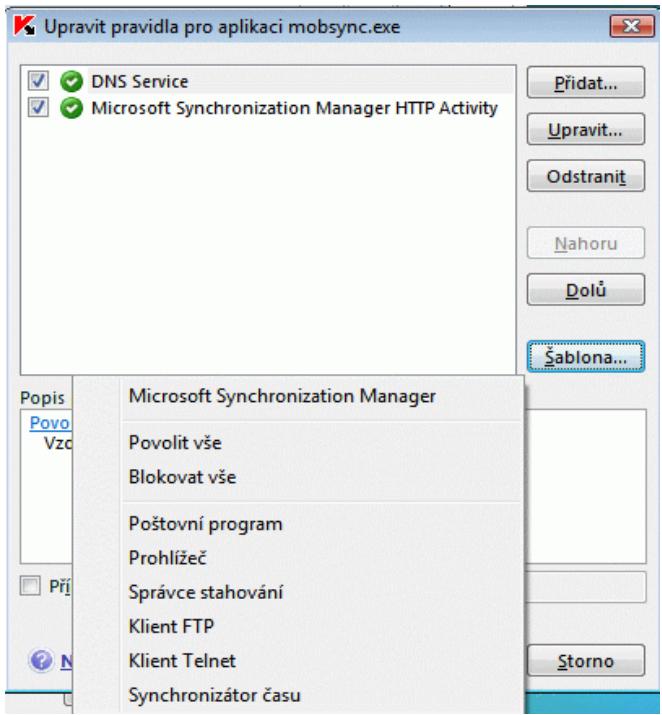Move the rule down with Dolů

586,290
